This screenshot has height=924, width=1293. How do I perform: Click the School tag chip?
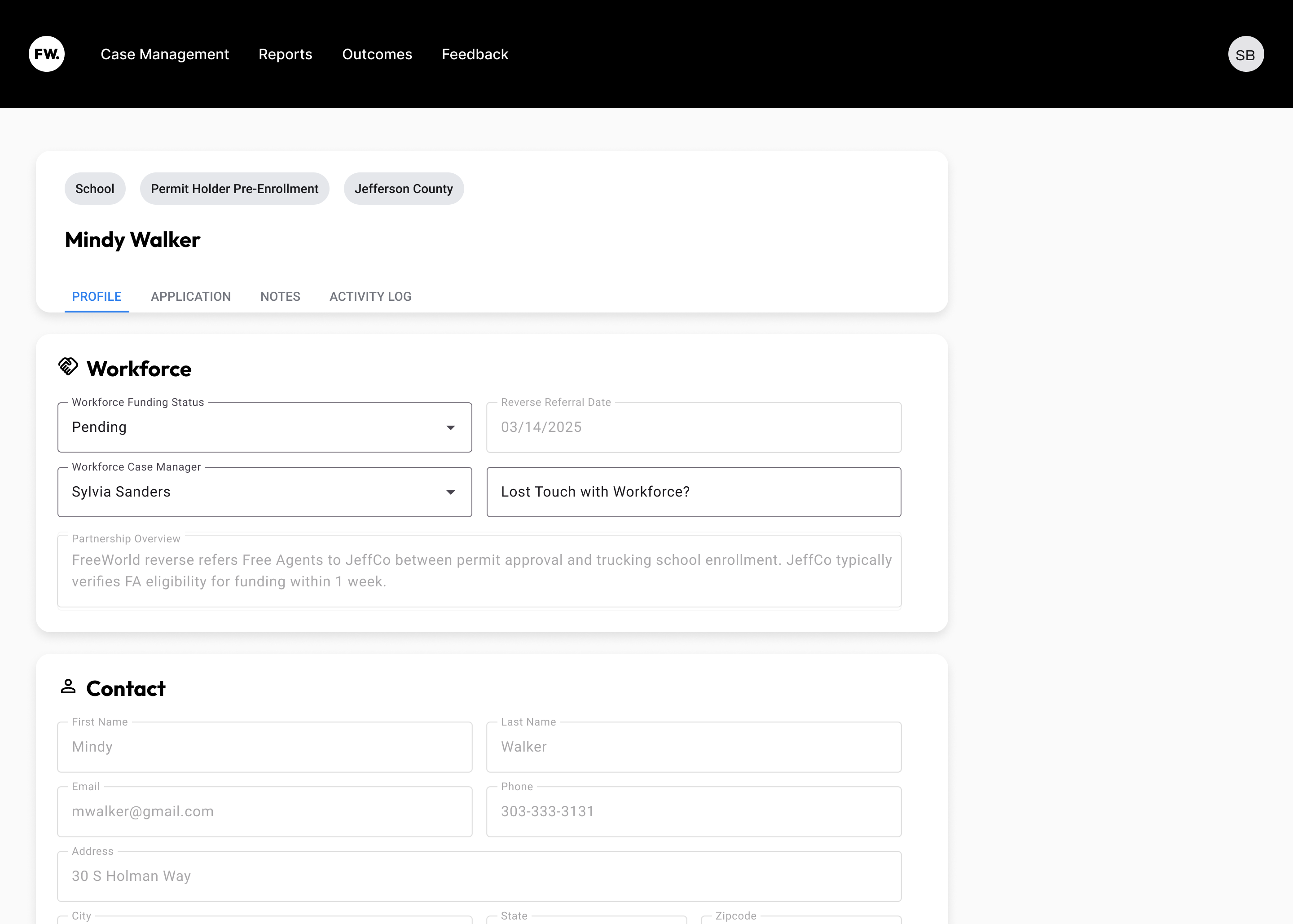pyautogui.click(x=95, y=188)
